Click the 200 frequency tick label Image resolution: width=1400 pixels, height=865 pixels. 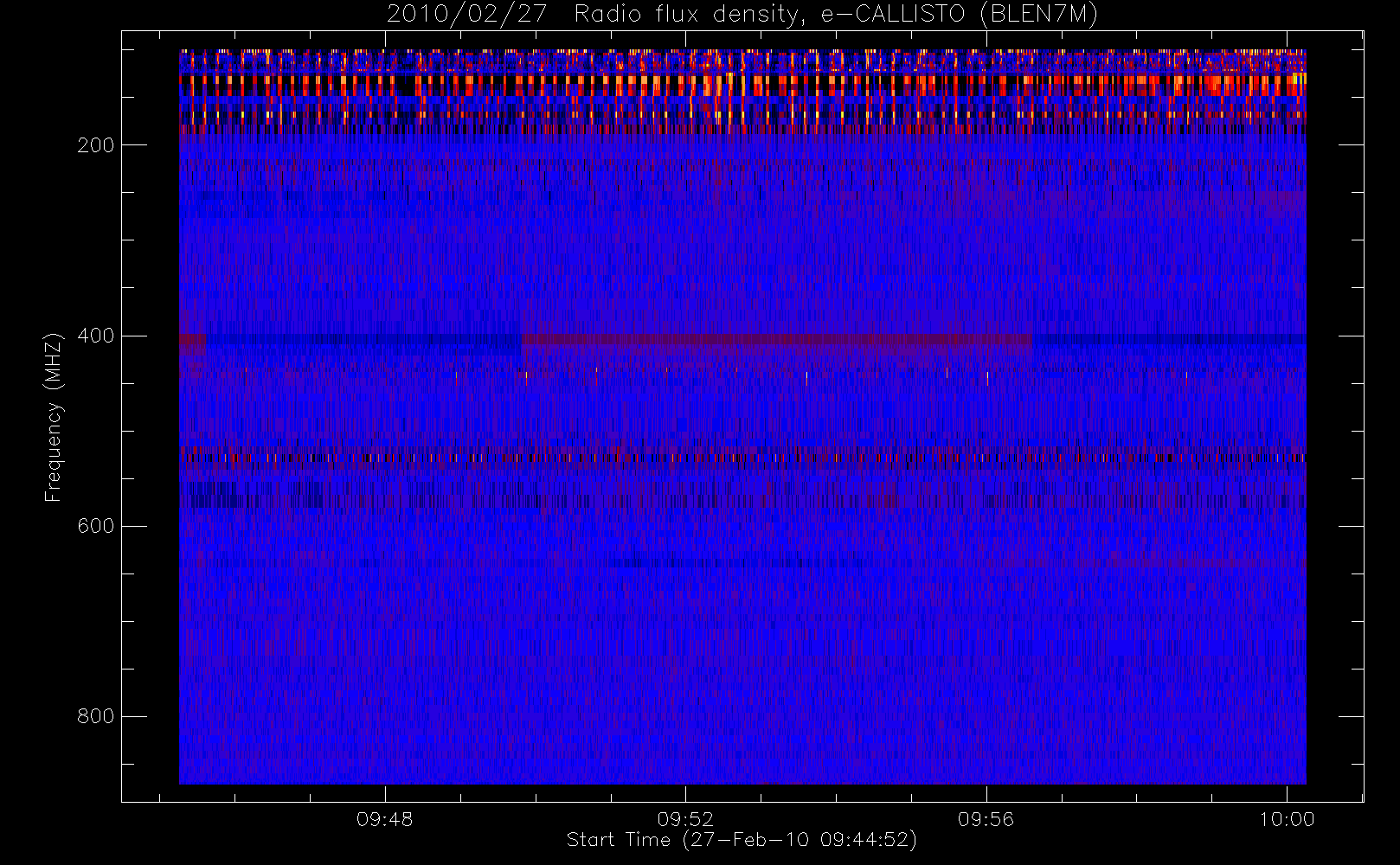[95, 145]
